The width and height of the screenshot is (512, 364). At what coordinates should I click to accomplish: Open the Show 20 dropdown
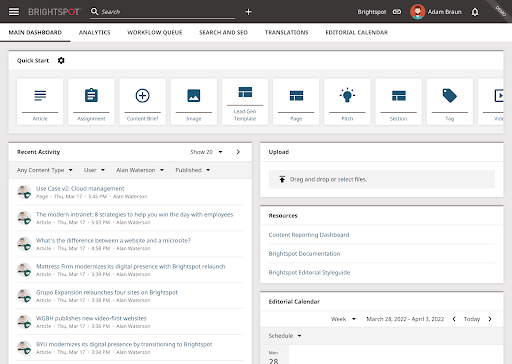point(206,152)
